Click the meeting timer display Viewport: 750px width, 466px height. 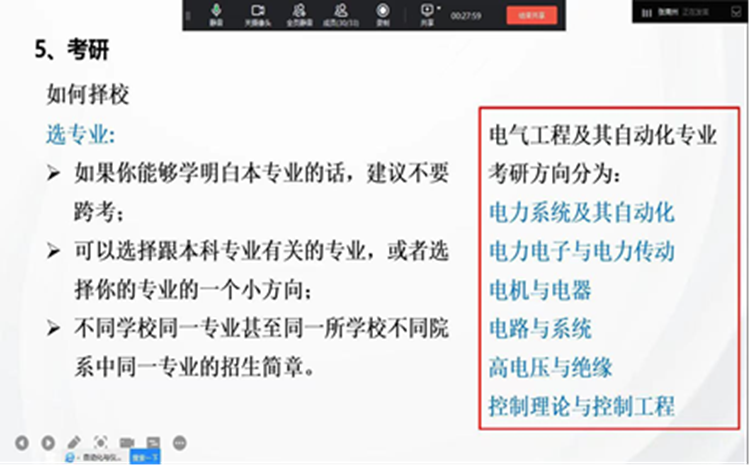pyautogui.click(x=465, y=15)
